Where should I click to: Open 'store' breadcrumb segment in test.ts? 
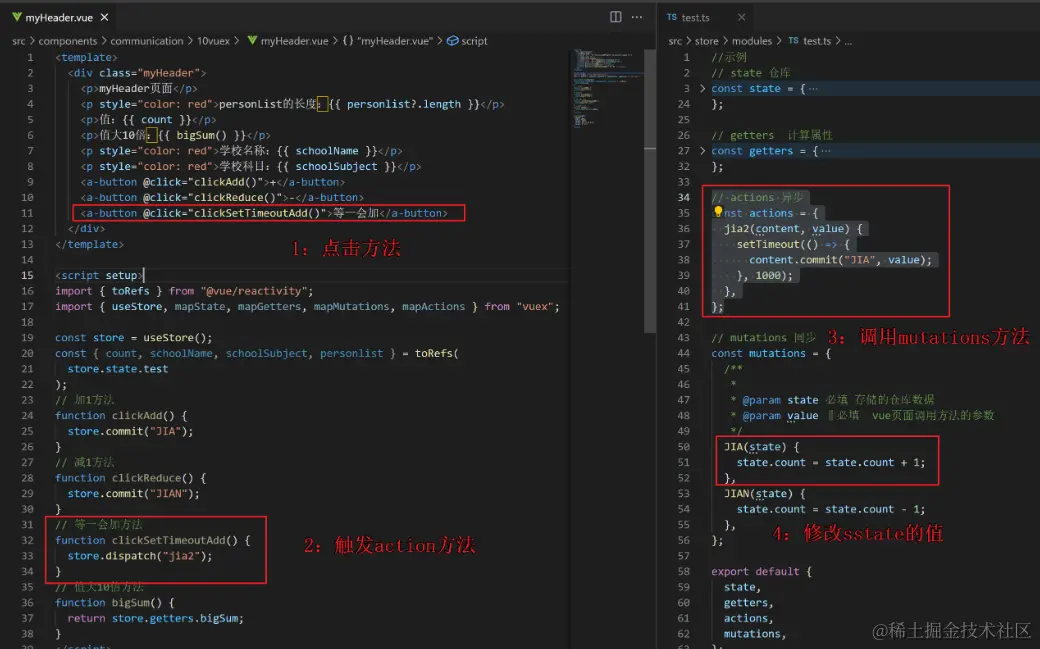[706, 41]
